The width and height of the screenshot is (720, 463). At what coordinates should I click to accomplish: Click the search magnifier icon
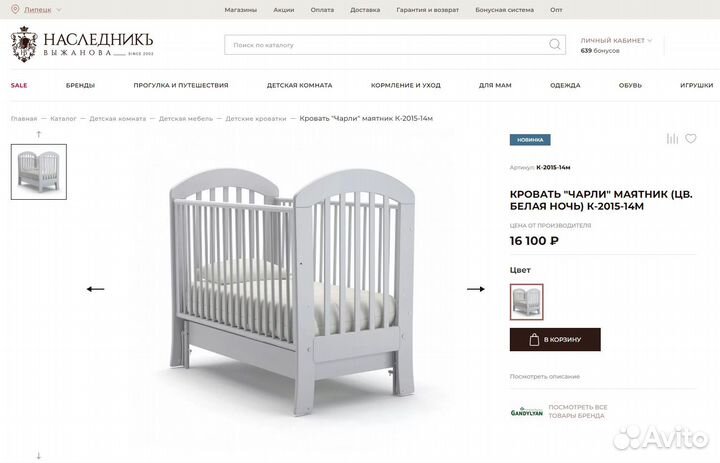(x=555, y=45)
